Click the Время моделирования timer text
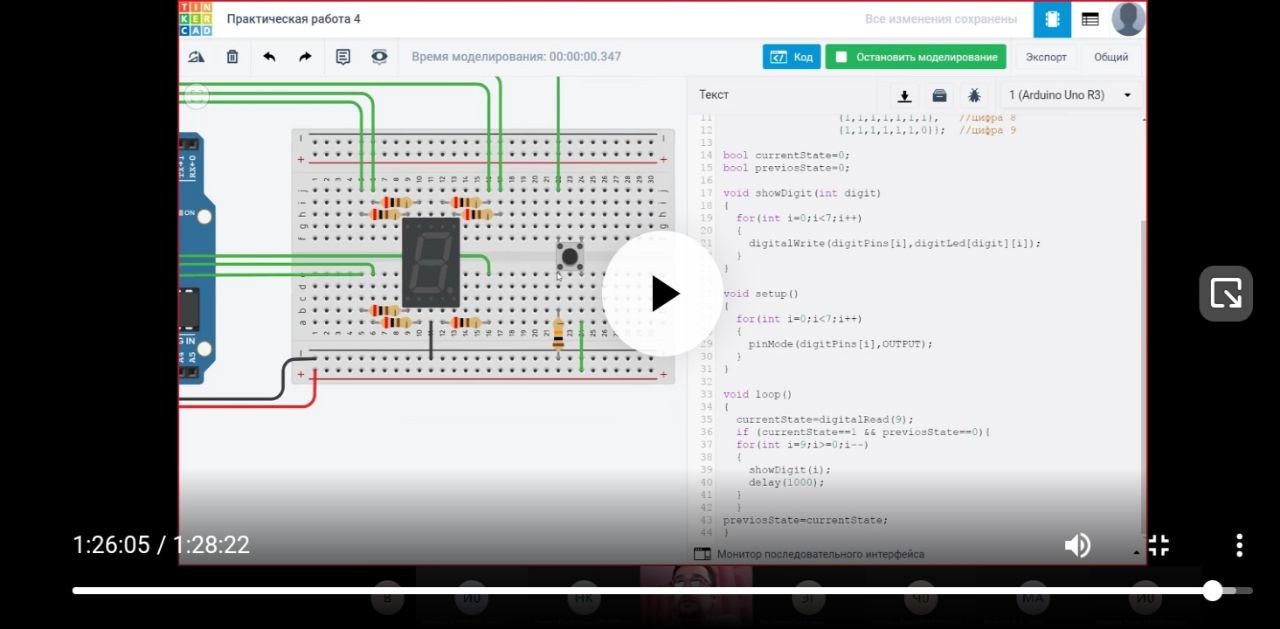Screen dimensions: 1280x629 coord(516,57)
